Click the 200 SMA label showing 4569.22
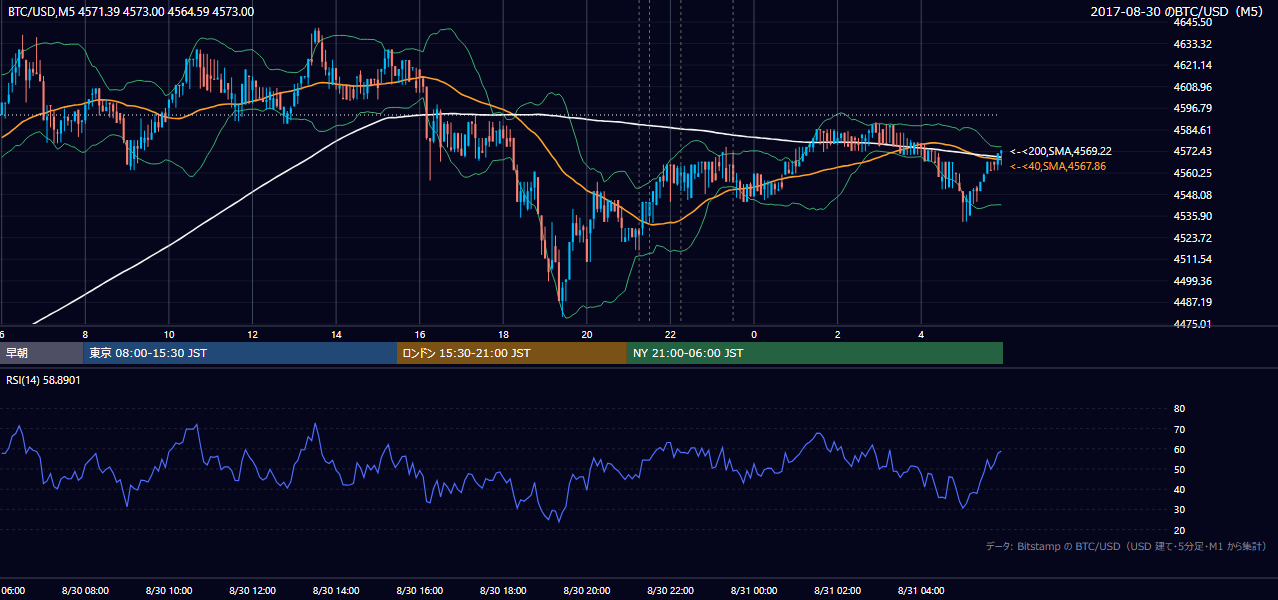 (x=1060, y=151)
